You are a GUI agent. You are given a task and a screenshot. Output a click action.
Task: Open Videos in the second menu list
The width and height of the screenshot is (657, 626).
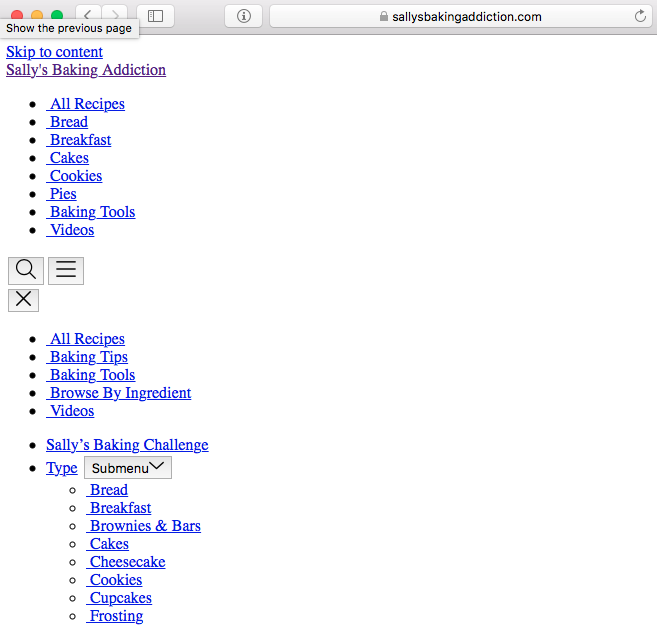(x=70, y=411)
